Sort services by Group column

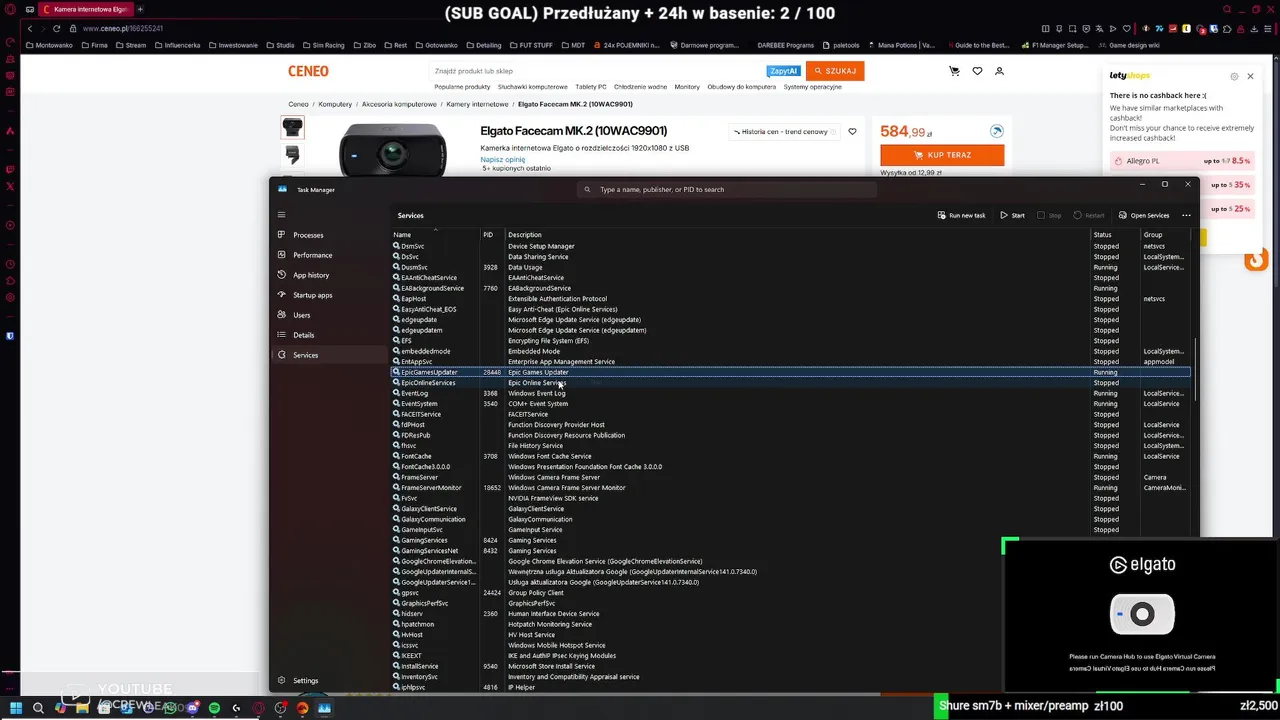1165,234
